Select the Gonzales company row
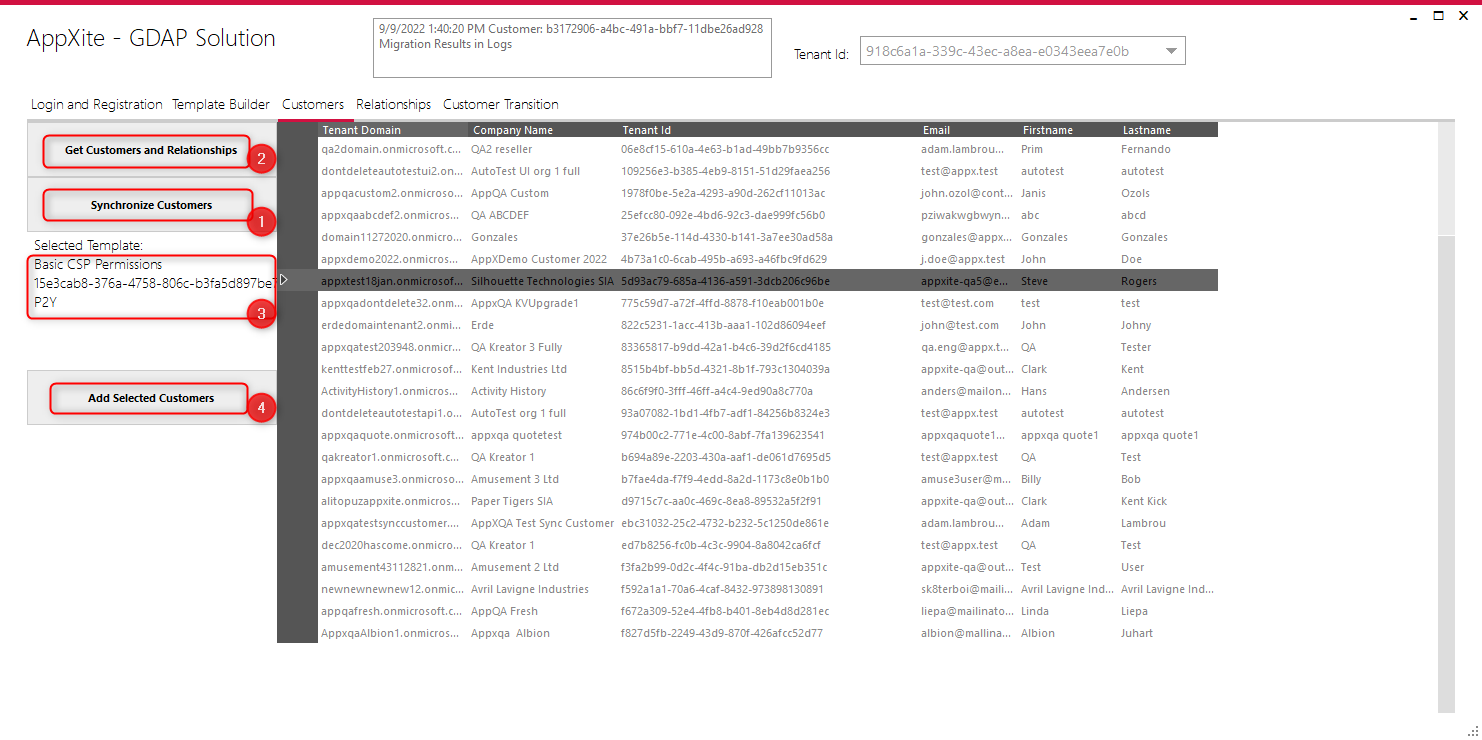The image size is (1482, 740). coord(768,237)
